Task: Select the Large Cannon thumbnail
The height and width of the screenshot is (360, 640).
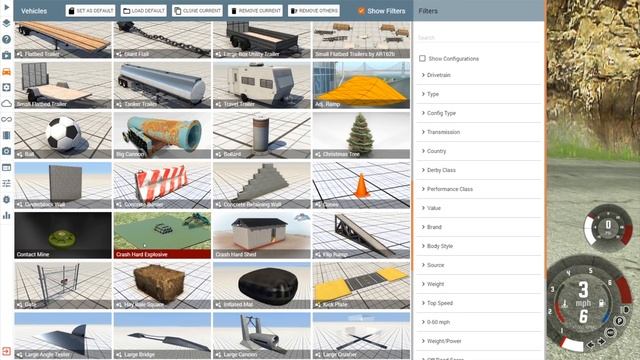Action: 262,336
